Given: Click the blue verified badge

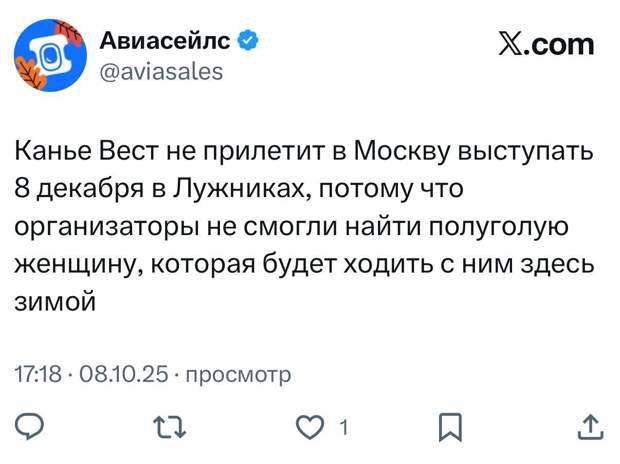Looking at the screenshot, I should pyautogui.click(x=248, y=40).
